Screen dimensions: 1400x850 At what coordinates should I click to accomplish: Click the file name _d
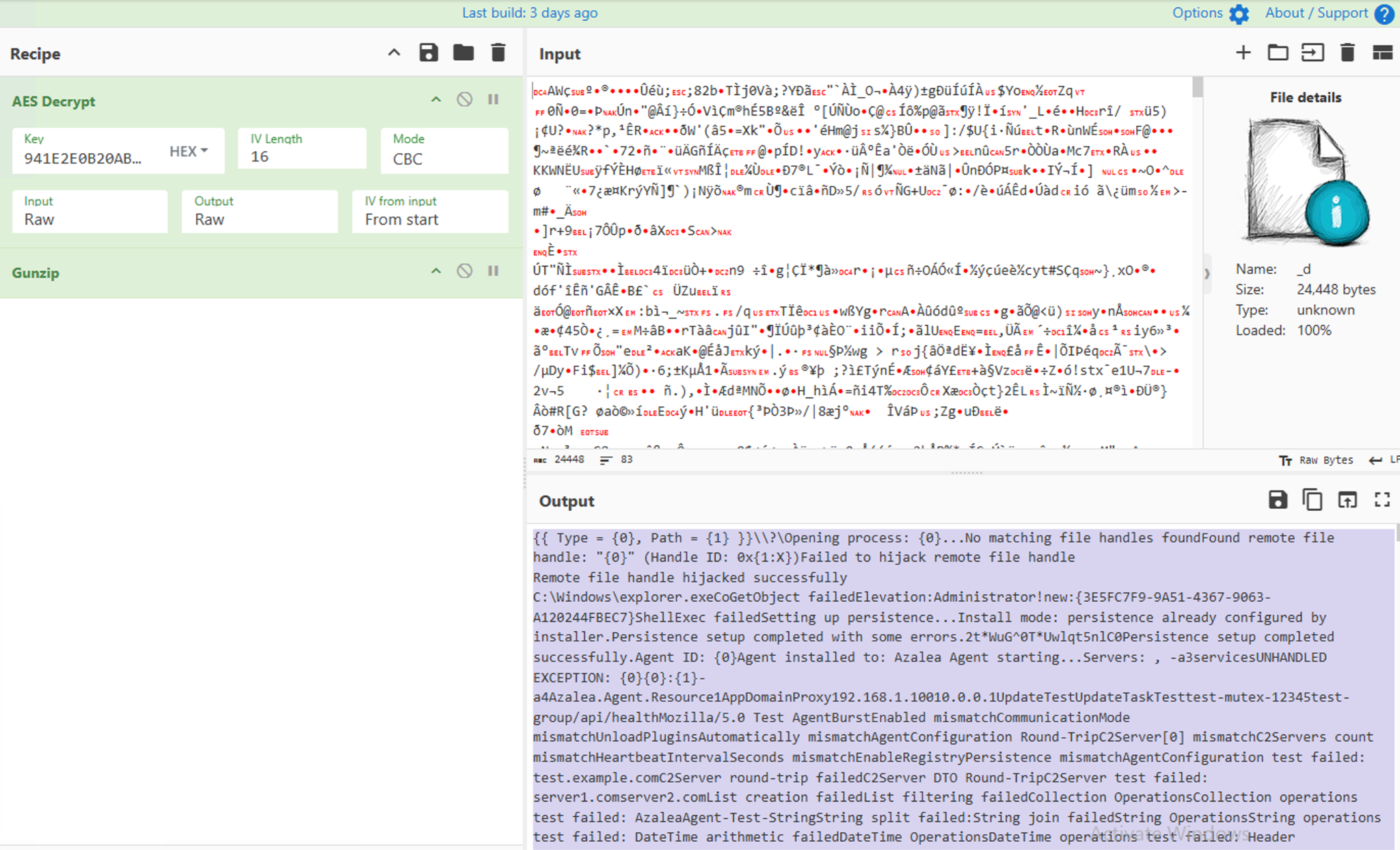pyautogui.click(x=1304, y=269)
